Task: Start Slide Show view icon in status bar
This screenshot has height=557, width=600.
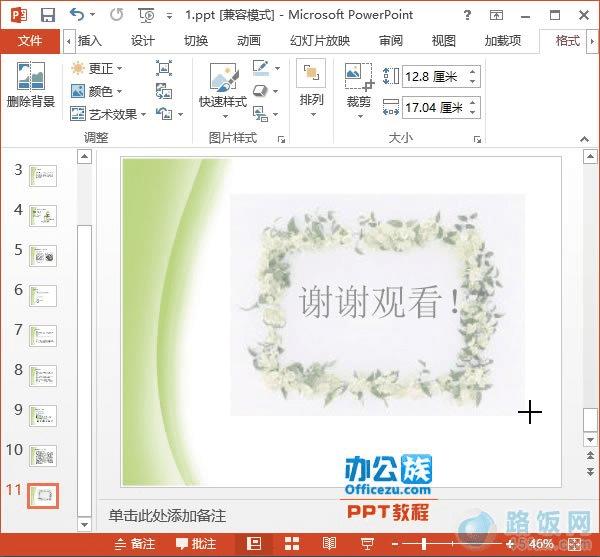Action: 367,544
